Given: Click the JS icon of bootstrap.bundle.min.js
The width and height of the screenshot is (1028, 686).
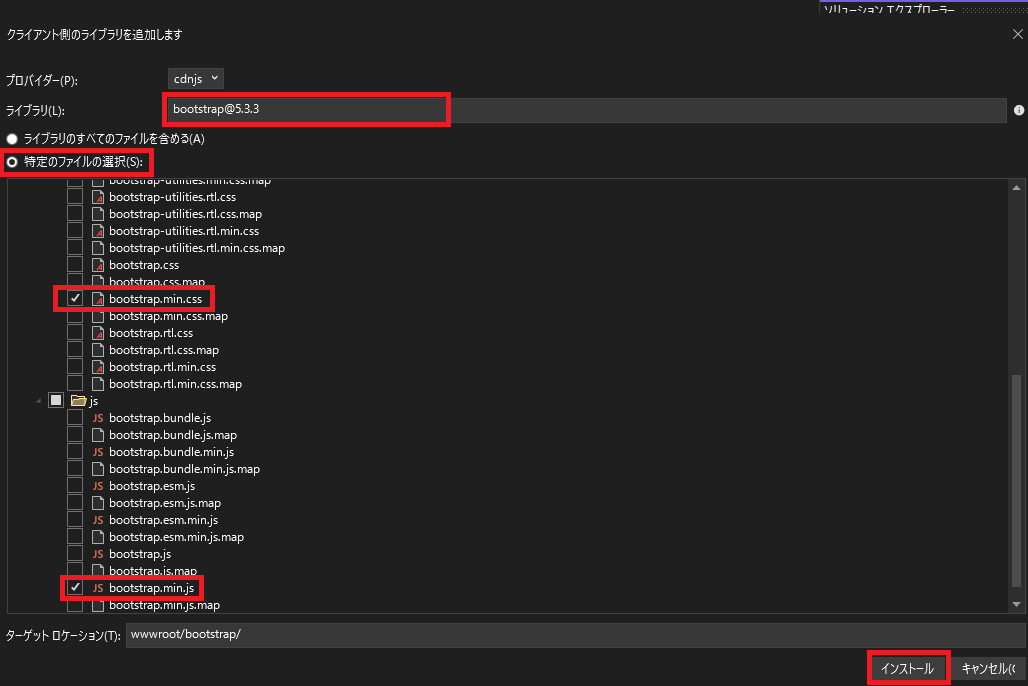Looking at the screenshot, I should 98,452.
